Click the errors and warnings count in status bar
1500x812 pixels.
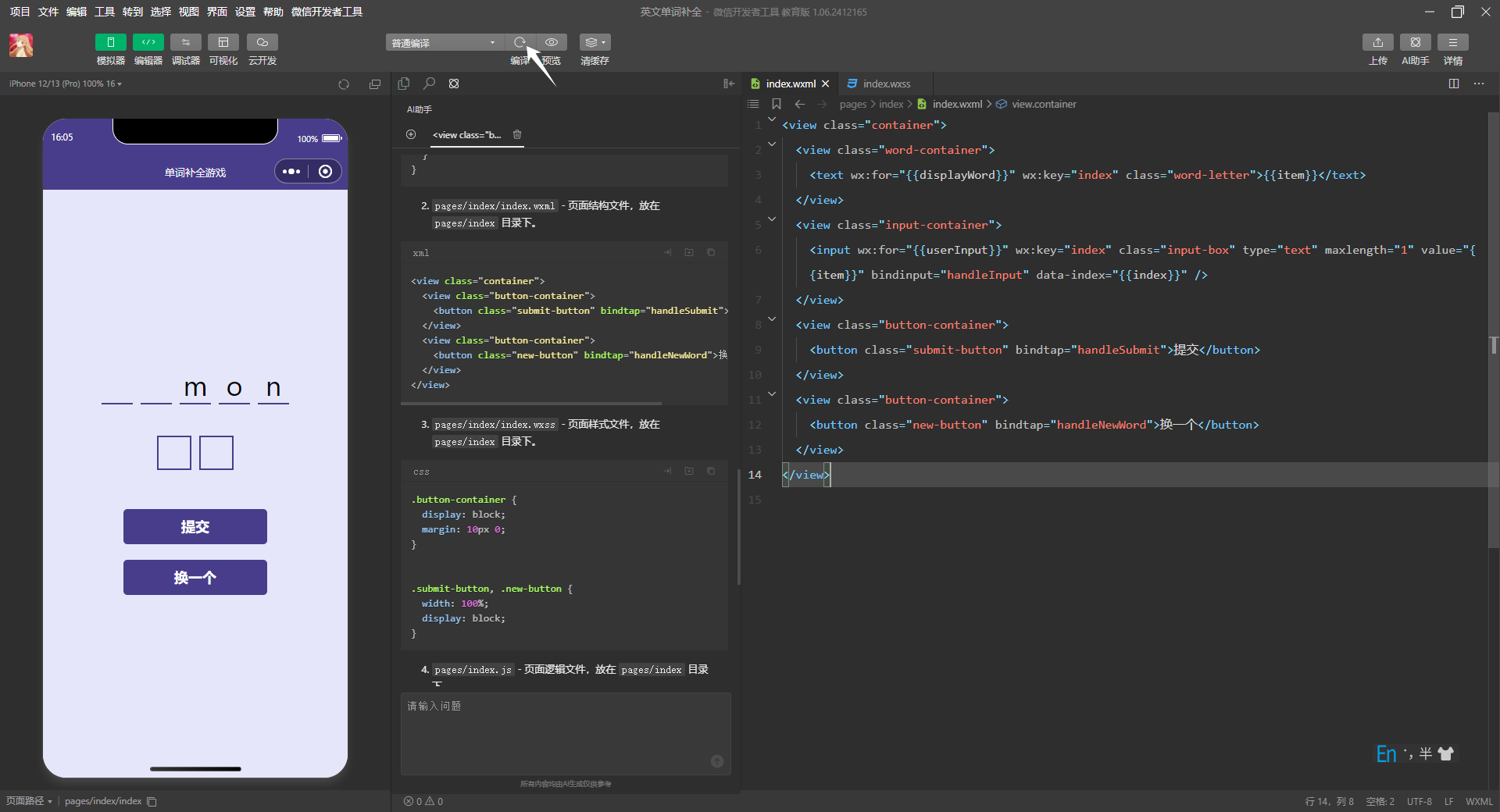click(423, 801)
